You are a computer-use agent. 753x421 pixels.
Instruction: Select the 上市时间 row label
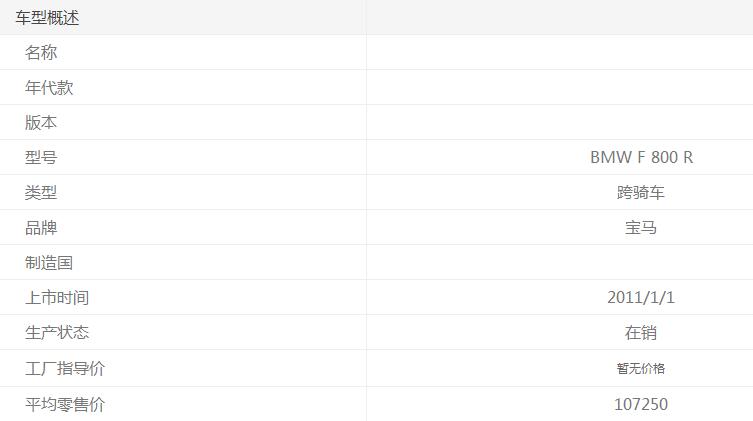click(57, 298)
